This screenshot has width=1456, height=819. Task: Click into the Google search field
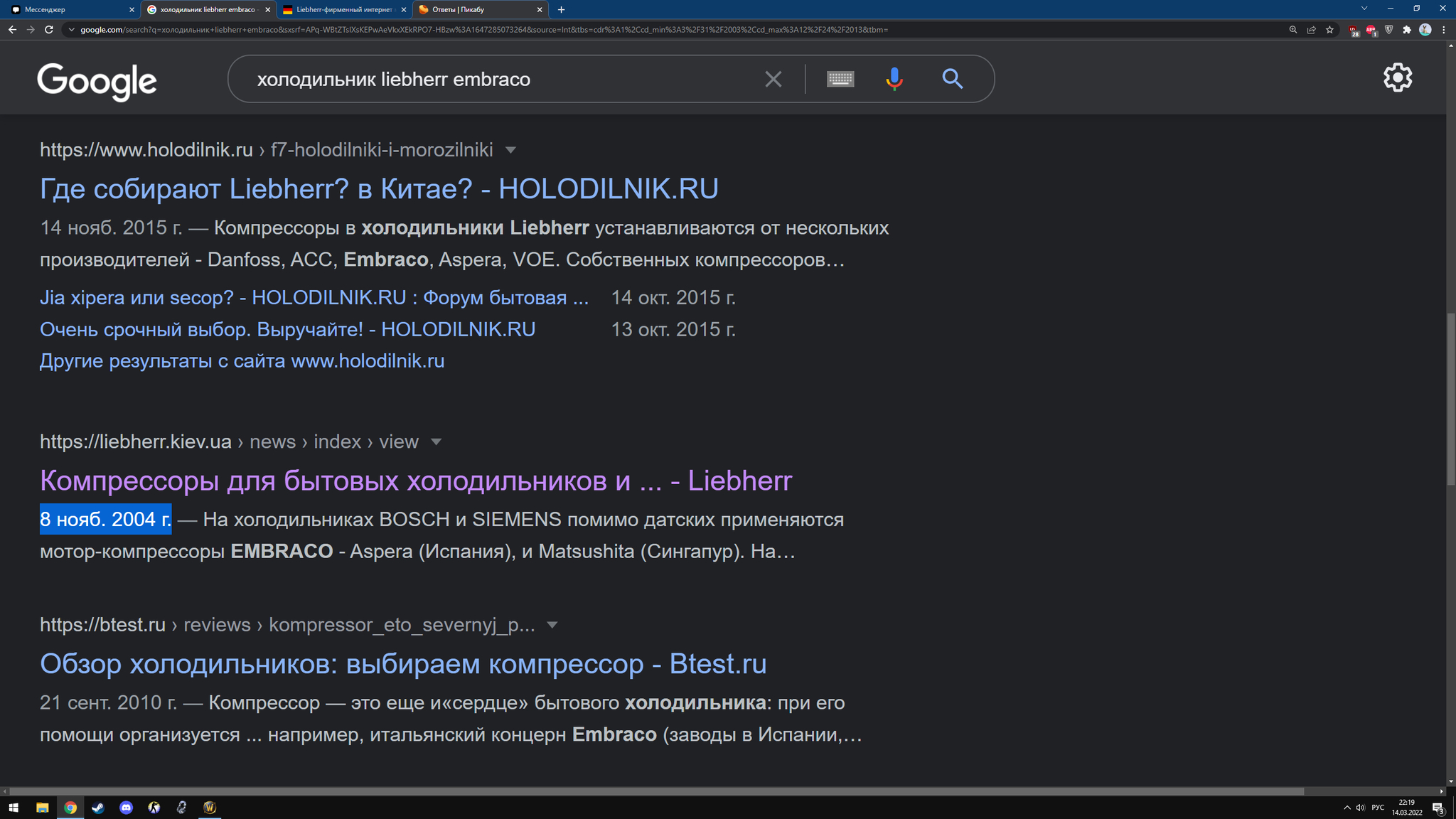click(498, 79)
